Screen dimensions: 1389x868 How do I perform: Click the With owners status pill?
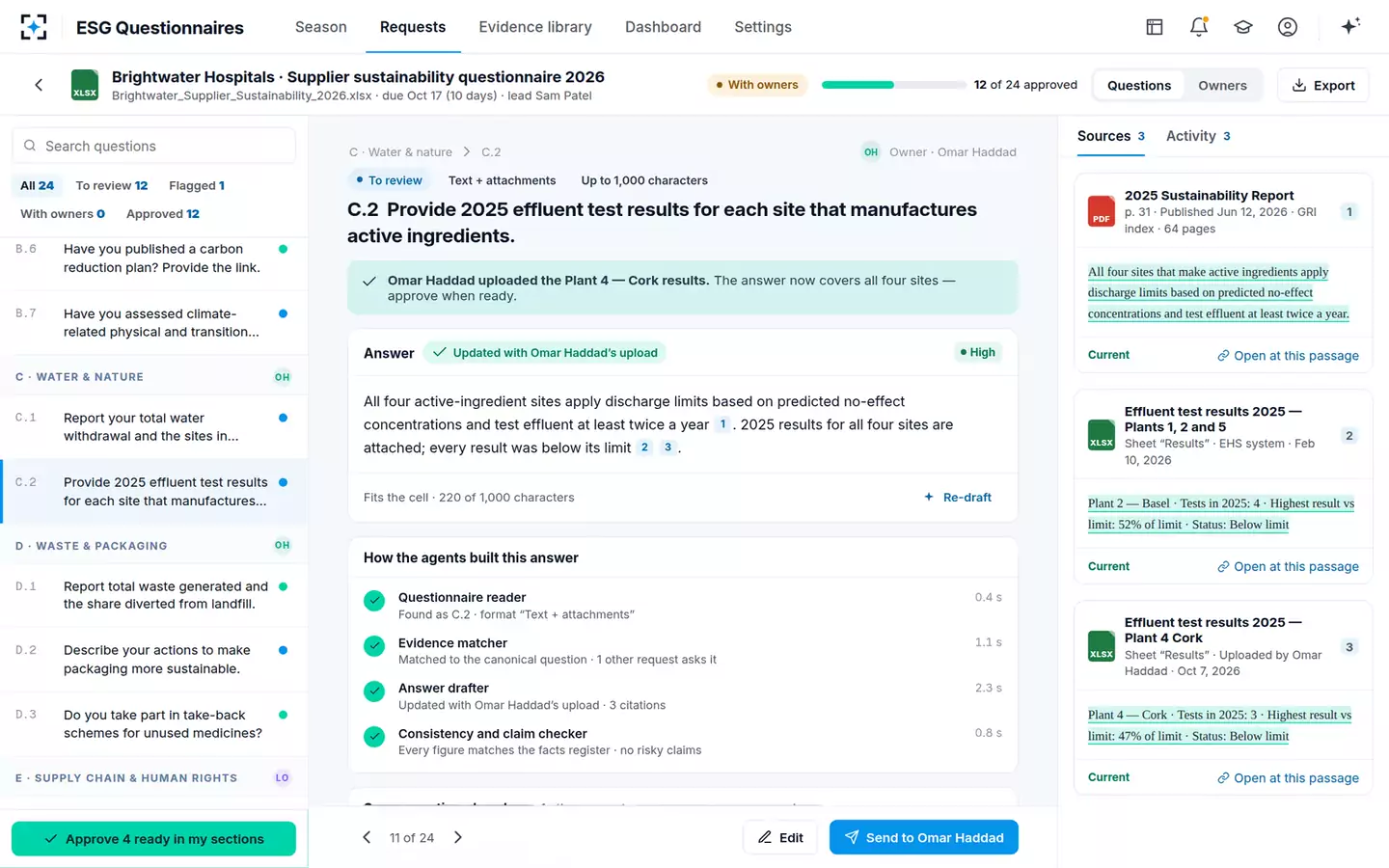pos(757,85)
